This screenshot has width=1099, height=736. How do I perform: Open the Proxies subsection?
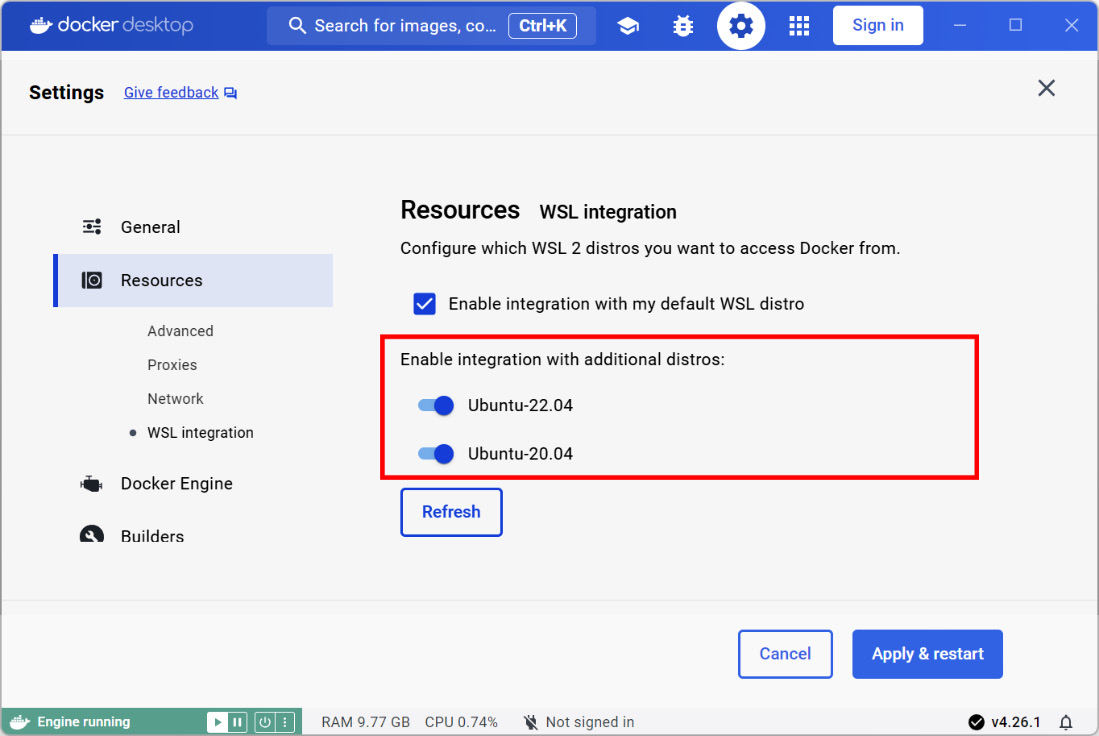[x=172, y=364]
